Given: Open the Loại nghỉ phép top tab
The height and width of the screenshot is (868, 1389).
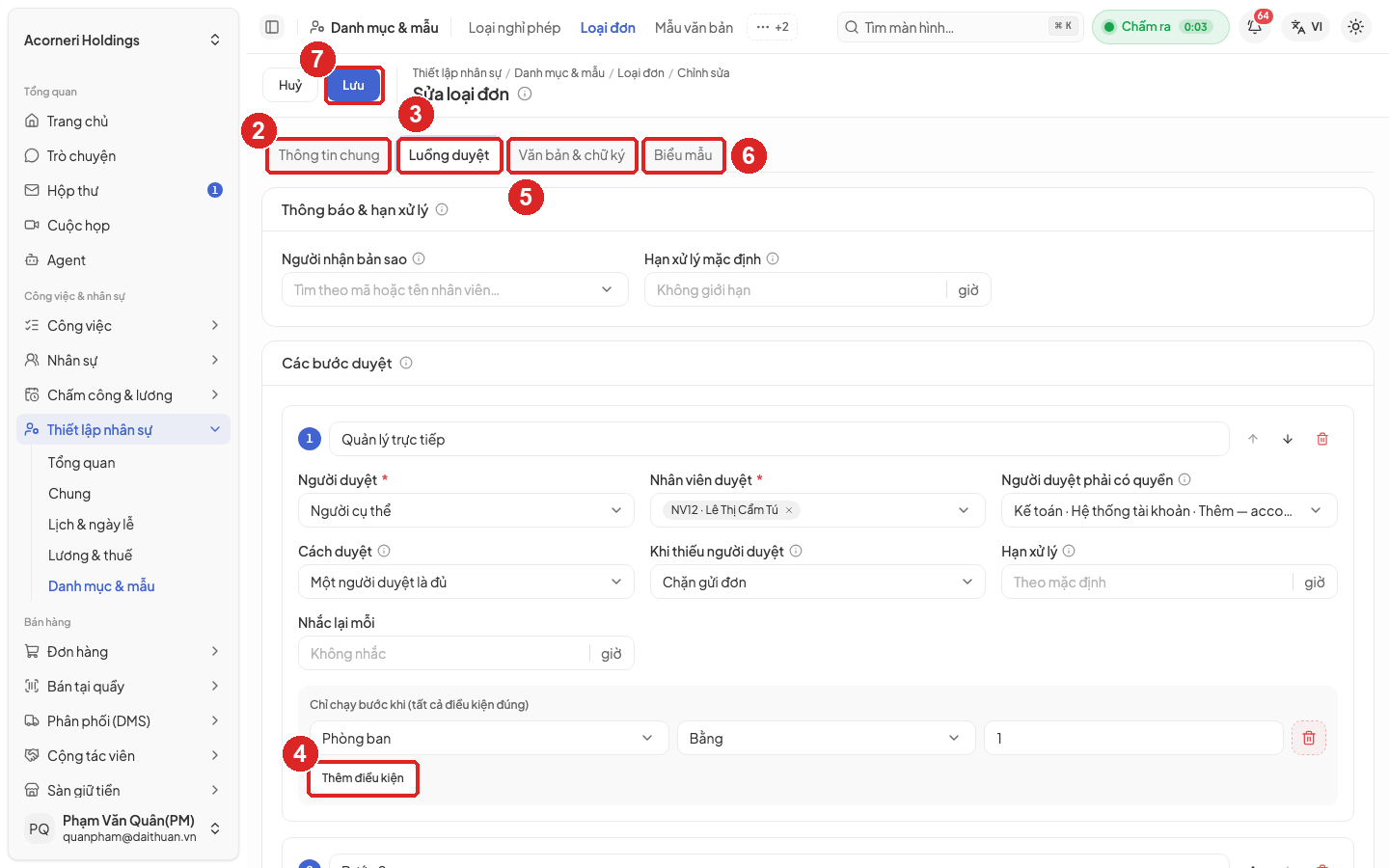Looking at the screenshot, I should [514, 27].
